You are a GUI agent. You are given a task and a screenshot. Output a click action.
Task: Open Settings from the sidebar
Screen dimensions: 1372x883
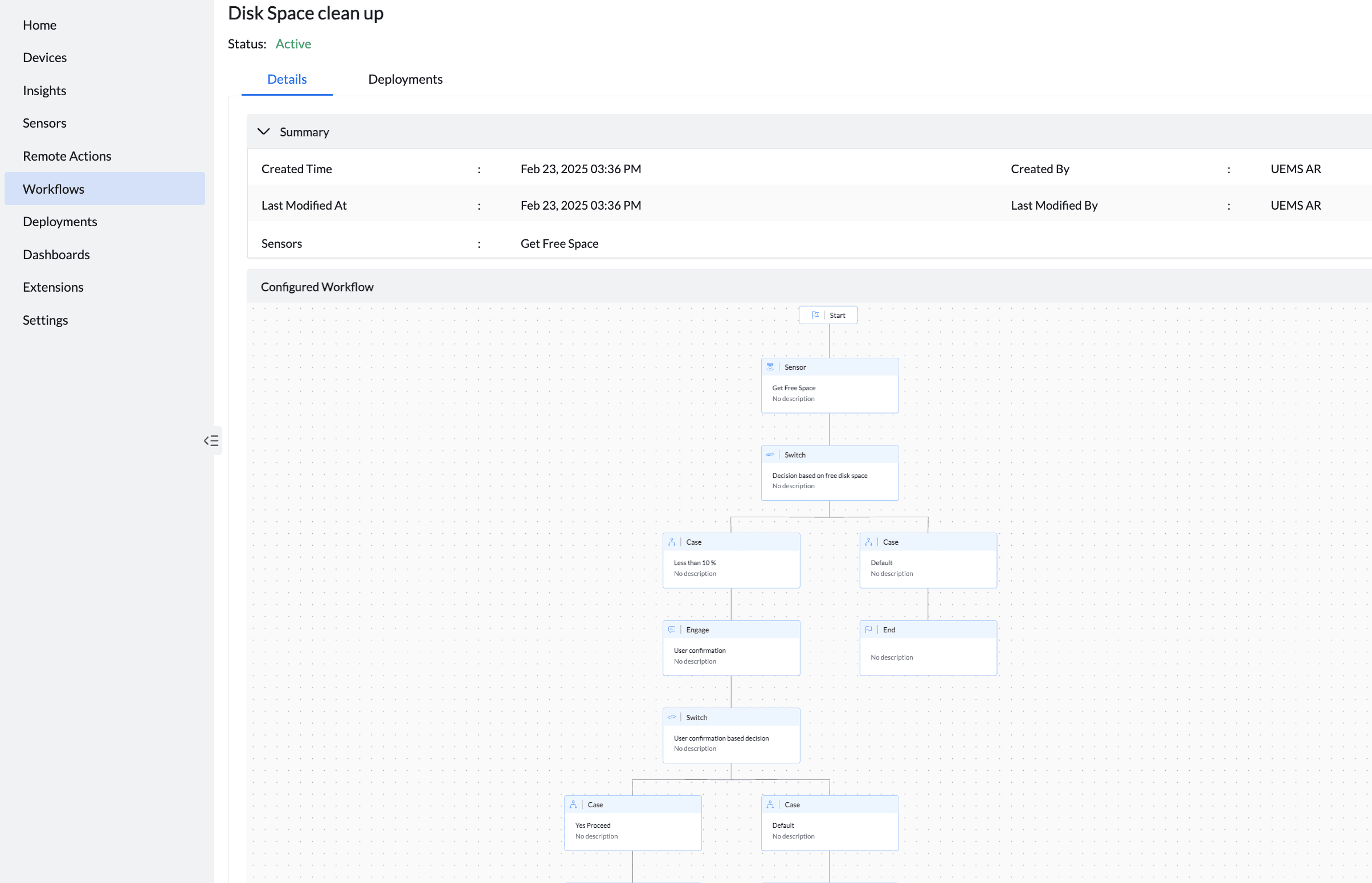[45, 320]
